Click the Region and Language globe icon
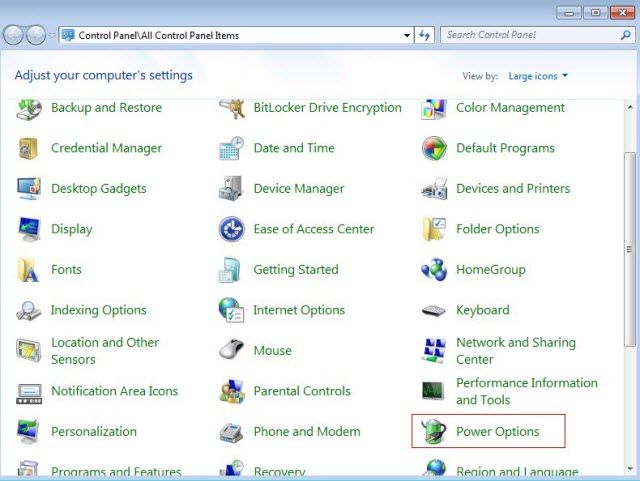640x481 pixels. (434, 468)
